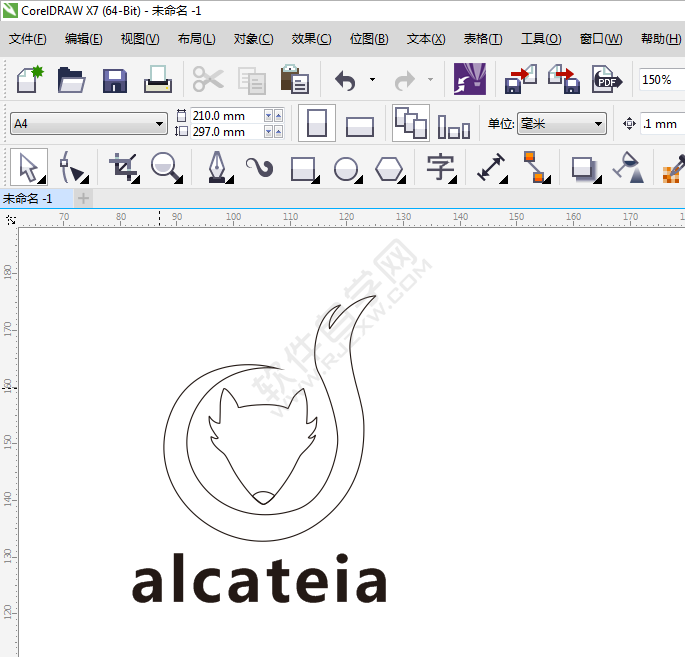Viewport: 685px width, 657px height.
Task: Open the 布局(L) menu
Action: [196, 39]
